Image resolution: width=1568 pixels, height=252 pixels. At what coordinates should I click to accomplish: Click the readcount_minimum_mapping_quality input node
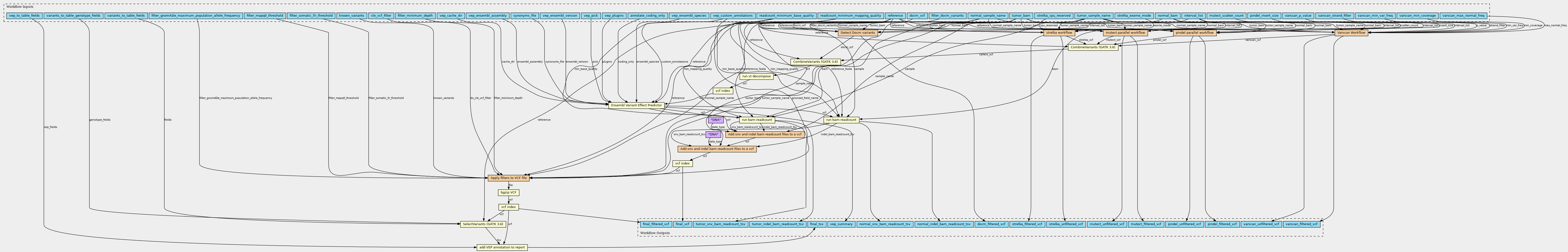850,15
